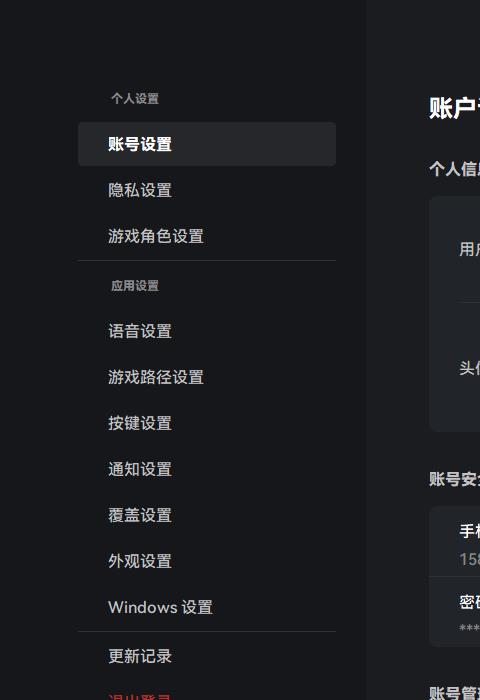Click the 密码 row in 账号安全
This screenshot has width=480, height=700.
click(455, 612)
